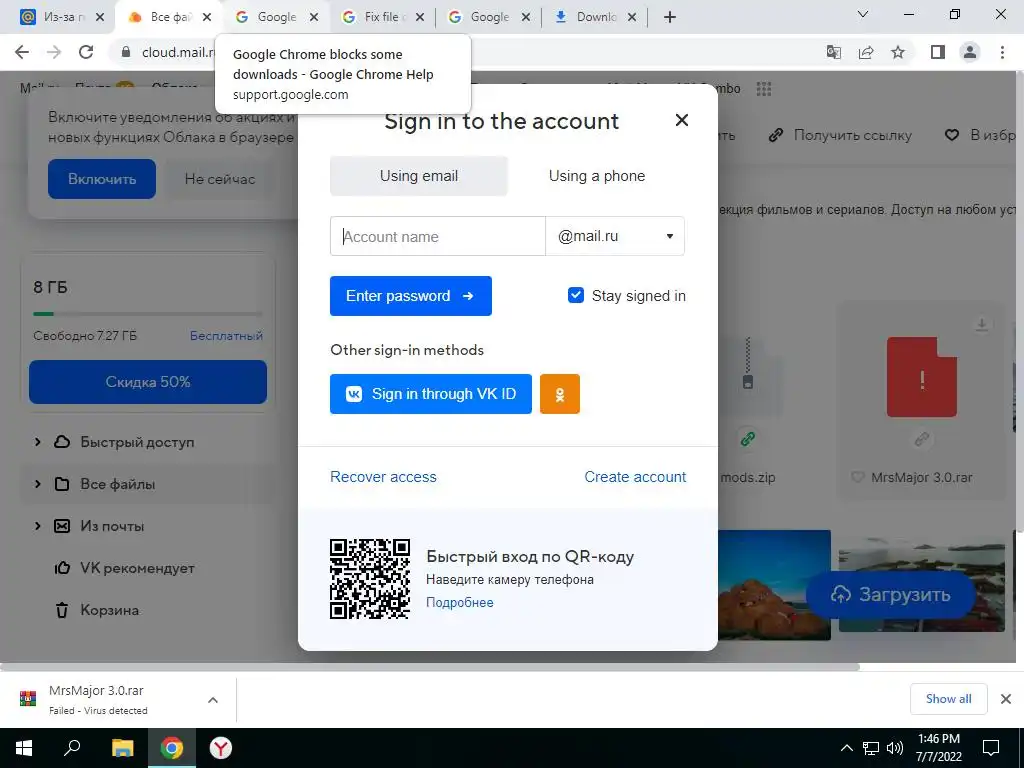Click the red MrsMajor 3.0.rar file icon
The height and width of the screenshot is (768, 1024).
point(921,377)
